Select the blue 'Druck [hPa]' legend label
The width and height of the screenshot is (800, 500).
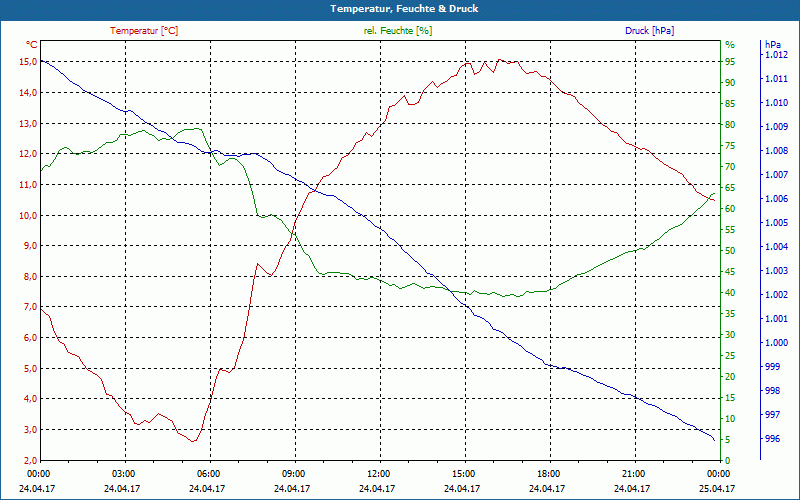[x=649, y=31]
